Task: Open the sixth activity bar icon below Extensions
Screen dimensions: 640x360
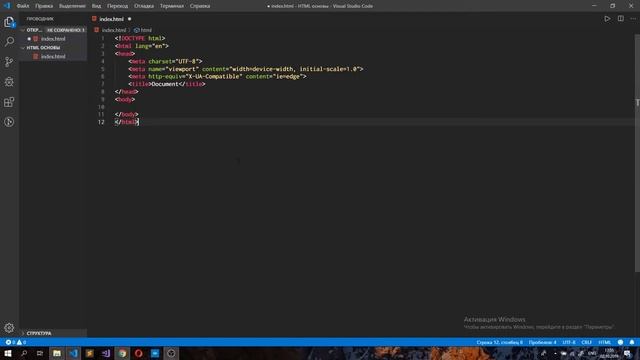Action: point(9,122)
